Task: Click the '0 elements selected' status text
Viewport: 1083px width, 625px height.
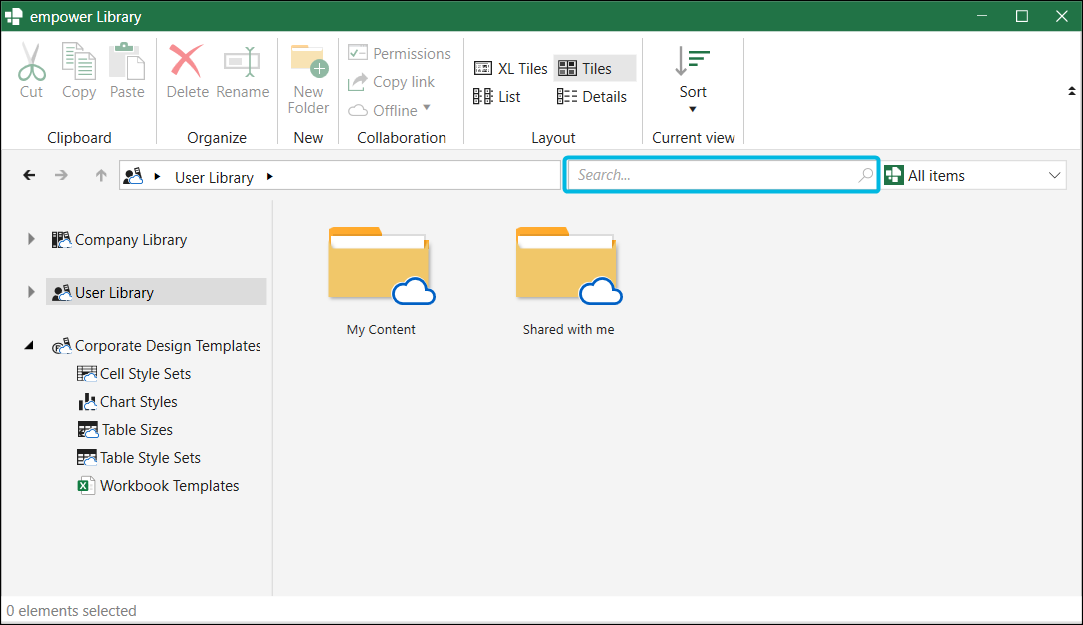Action: 71,610
